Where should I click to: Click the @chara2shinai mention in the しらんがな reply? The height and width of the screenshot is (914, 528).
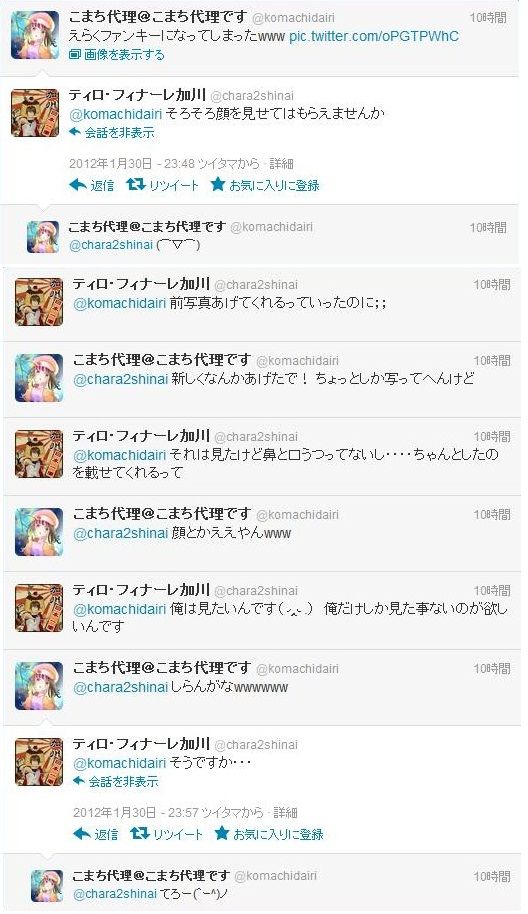coord(121,688)
